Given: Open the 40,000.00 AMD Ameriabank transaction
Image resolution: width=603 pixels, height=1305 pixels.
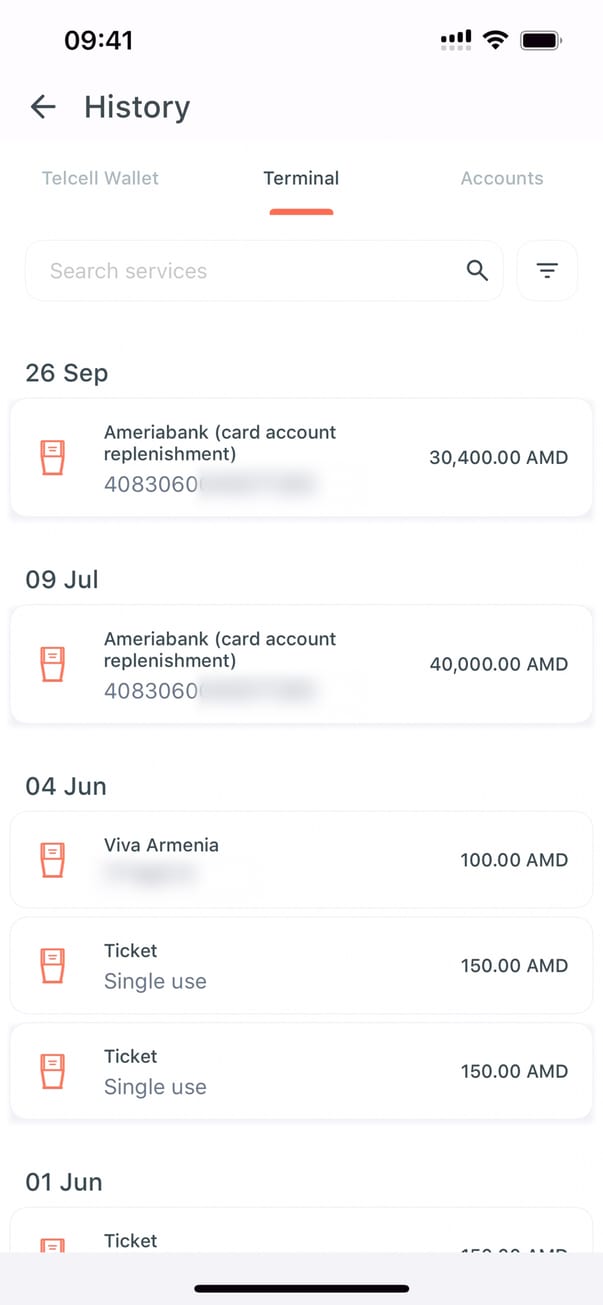Looking at the screenshot, I should point(301,664).
